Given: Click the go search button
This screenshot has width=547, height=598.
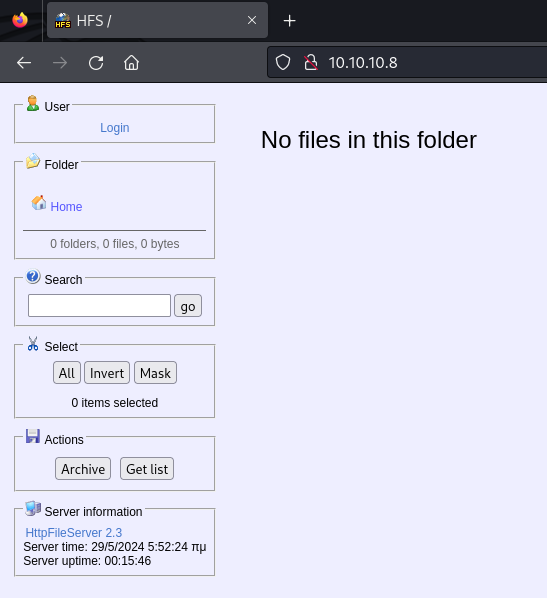Looking at the screenshot, I should coord(188,305).
